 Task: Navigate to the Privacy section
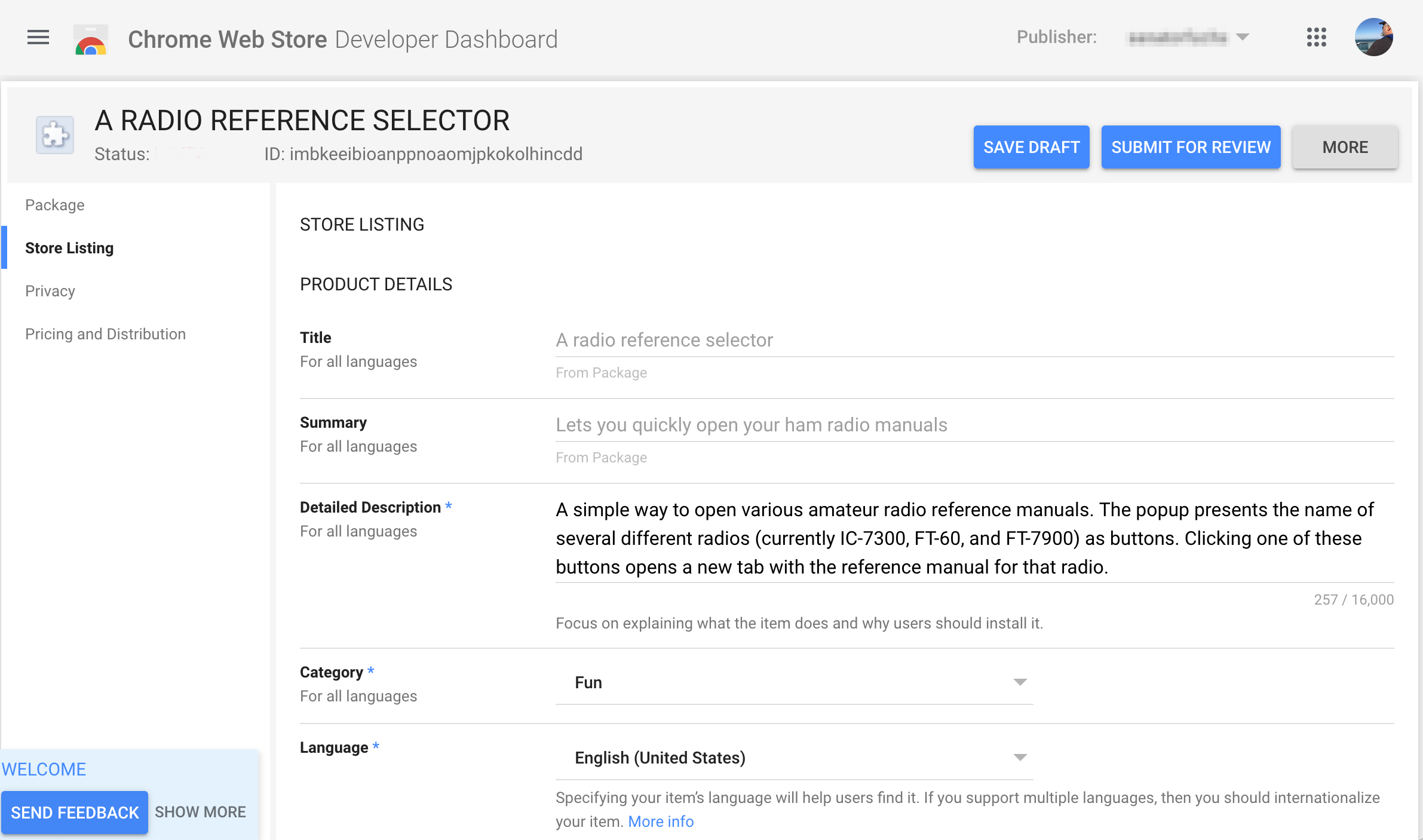coord(50,291)
